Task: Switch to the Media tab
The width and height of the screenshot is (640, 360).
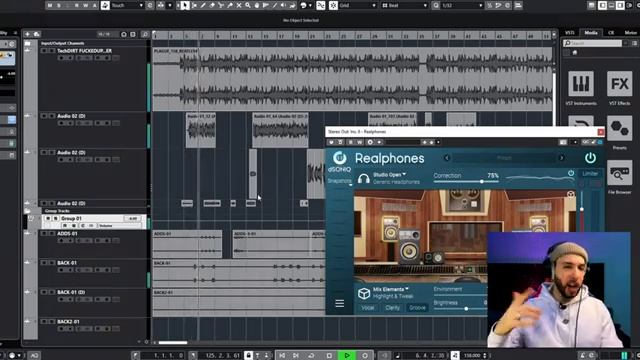Action: click(591, 33)
